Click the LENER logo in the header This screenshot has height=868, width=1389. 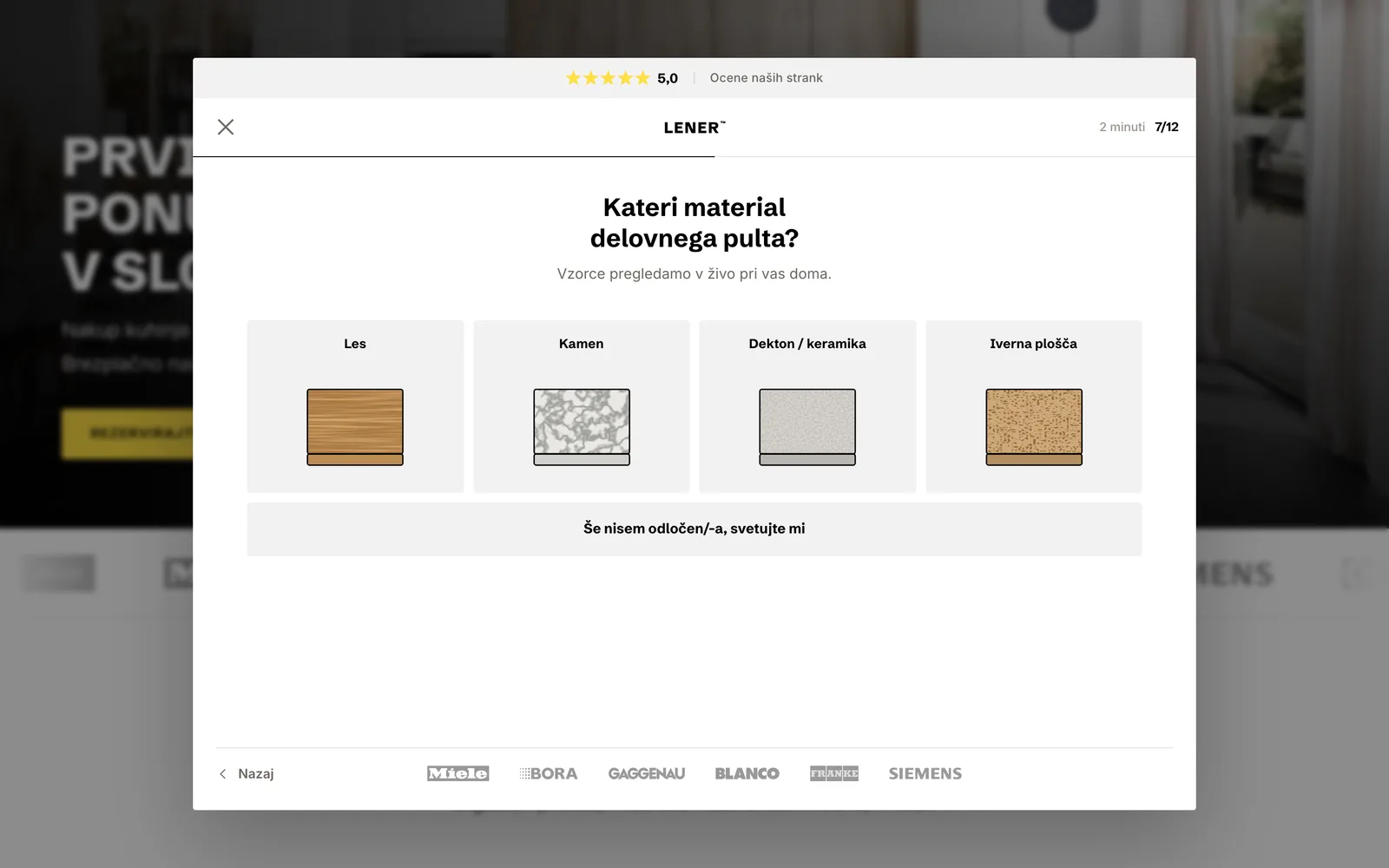(x=694, y=128)
